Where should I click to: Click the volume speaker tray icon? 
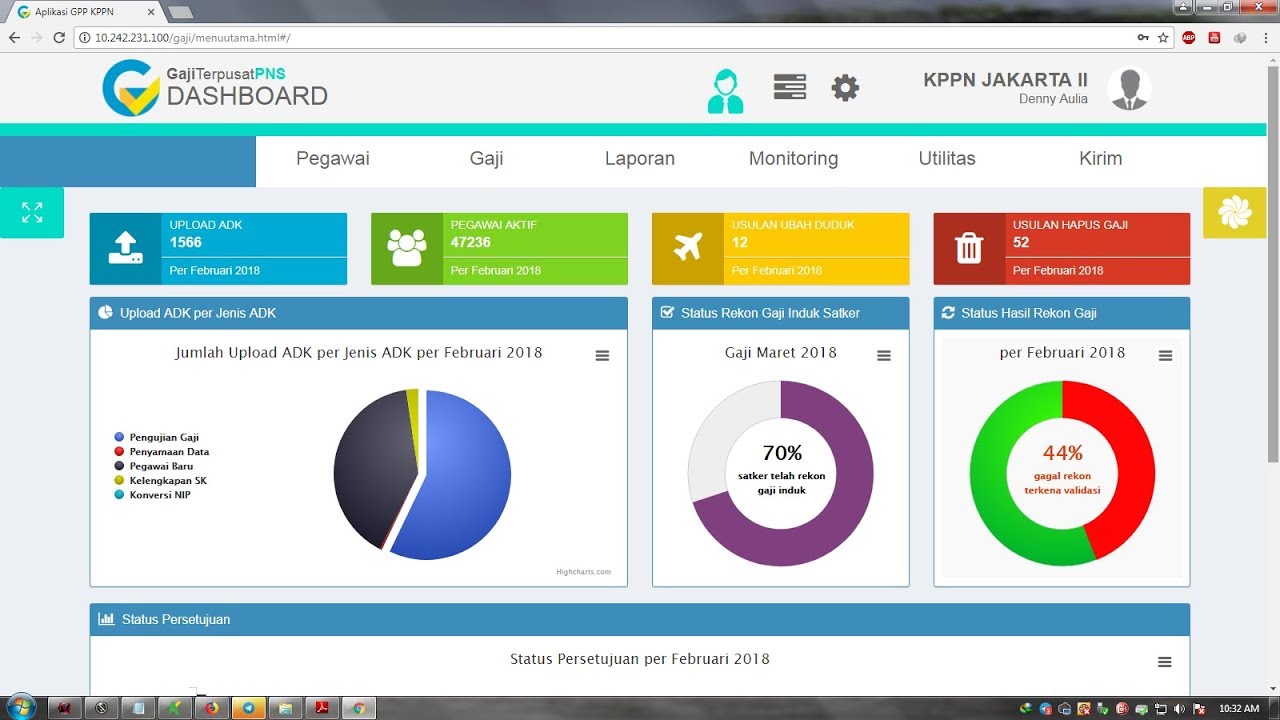[x=1179, y=709]
